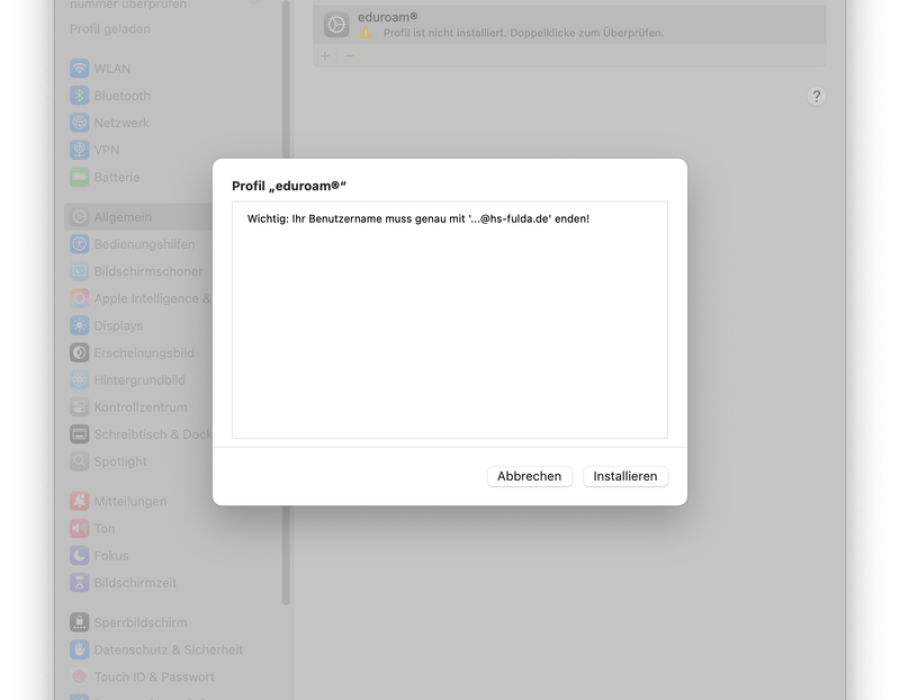Select the WLAN icon in sidebar

pos(79,68)
